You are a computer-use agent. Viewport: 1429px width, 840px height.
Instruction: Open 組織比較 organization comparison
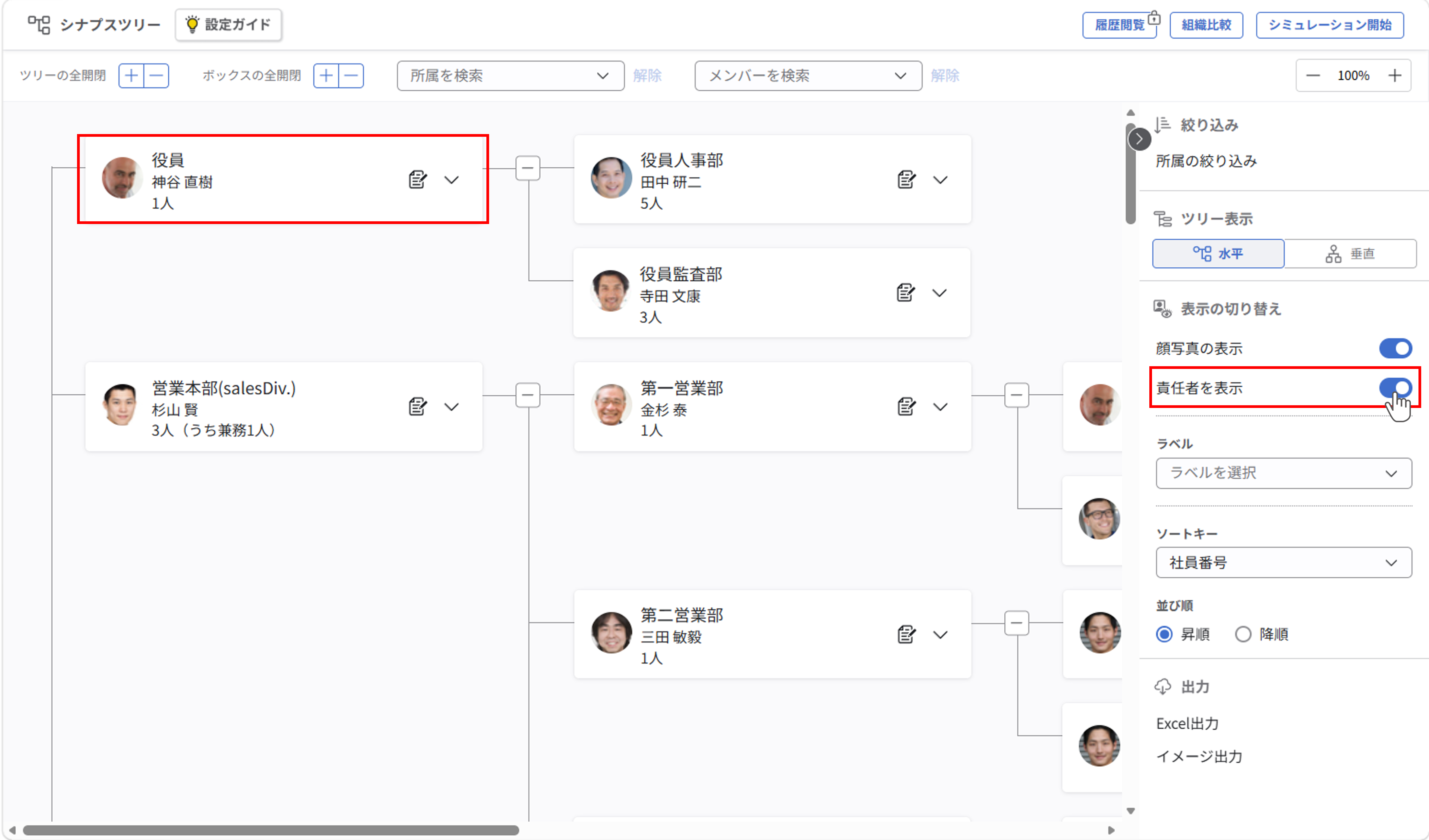click(x=1206, y=25)
